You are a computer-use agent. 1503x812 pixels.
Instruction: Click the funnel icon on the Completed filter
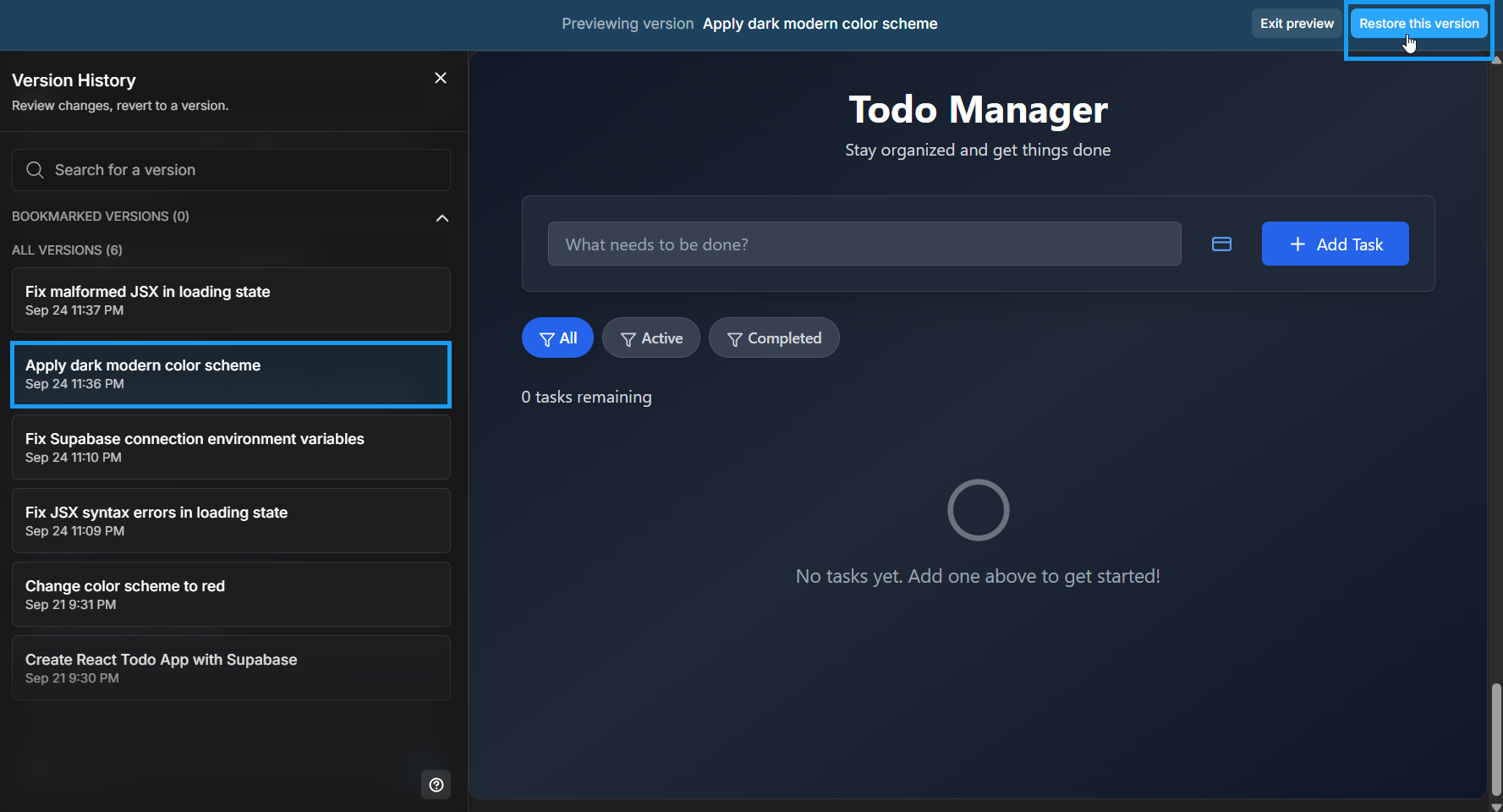pos(733,338)
